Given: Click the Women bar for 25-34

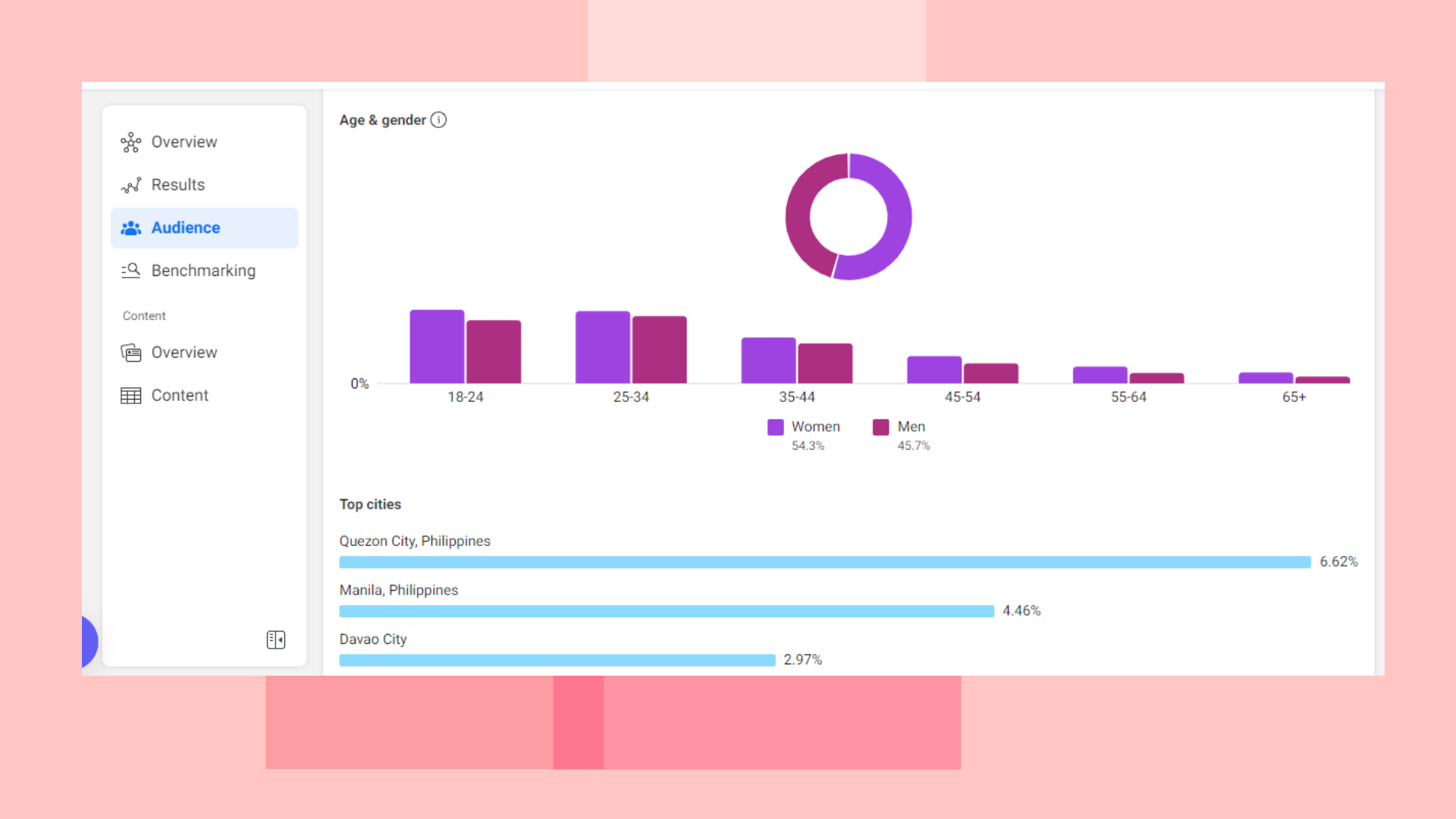Looking at the screenshot, I should tap(603, 347).
